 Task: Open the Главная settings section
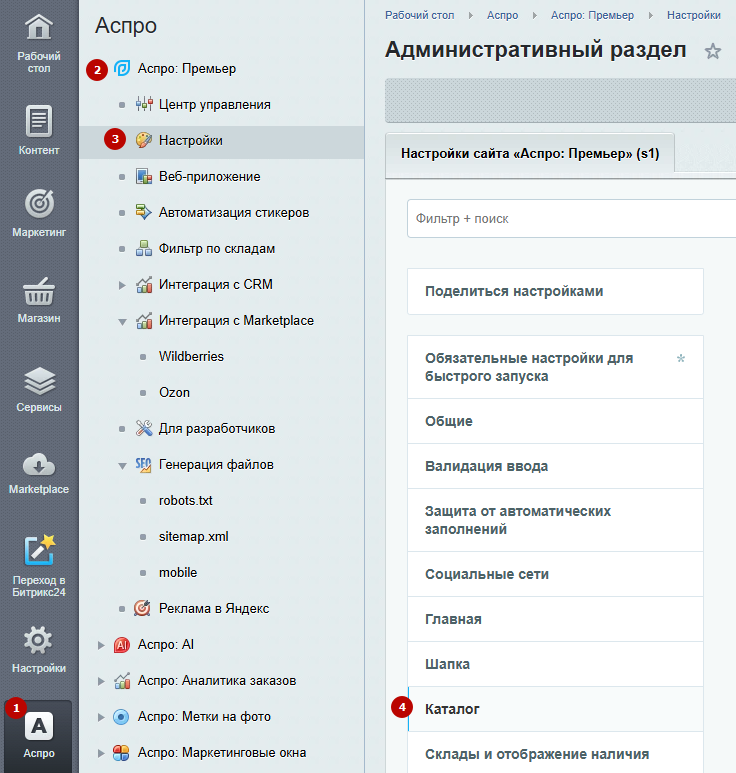[x=555, y=619]
